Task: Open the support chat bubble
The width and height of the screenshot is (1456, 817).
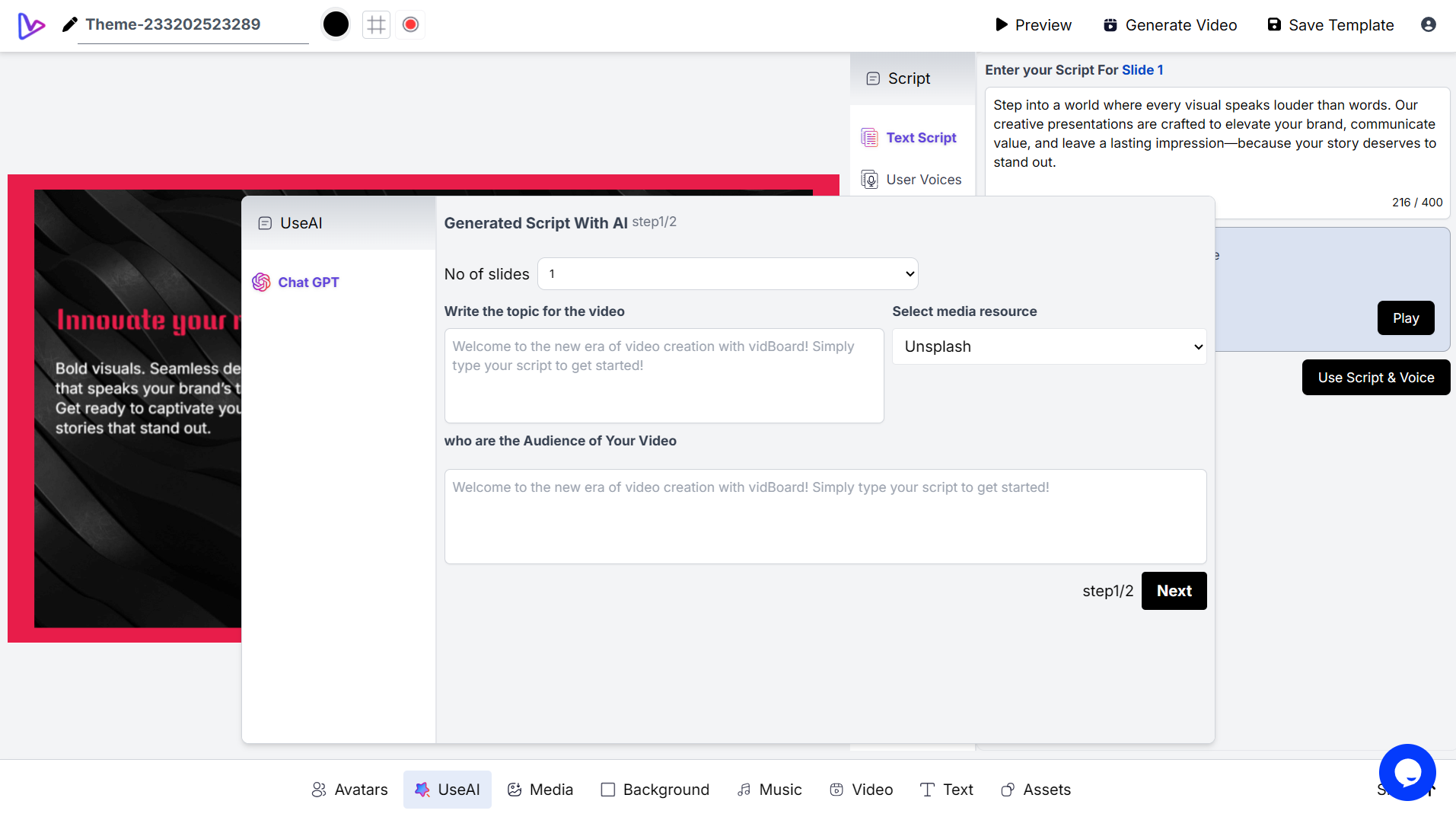Action: click(1407, 772)
